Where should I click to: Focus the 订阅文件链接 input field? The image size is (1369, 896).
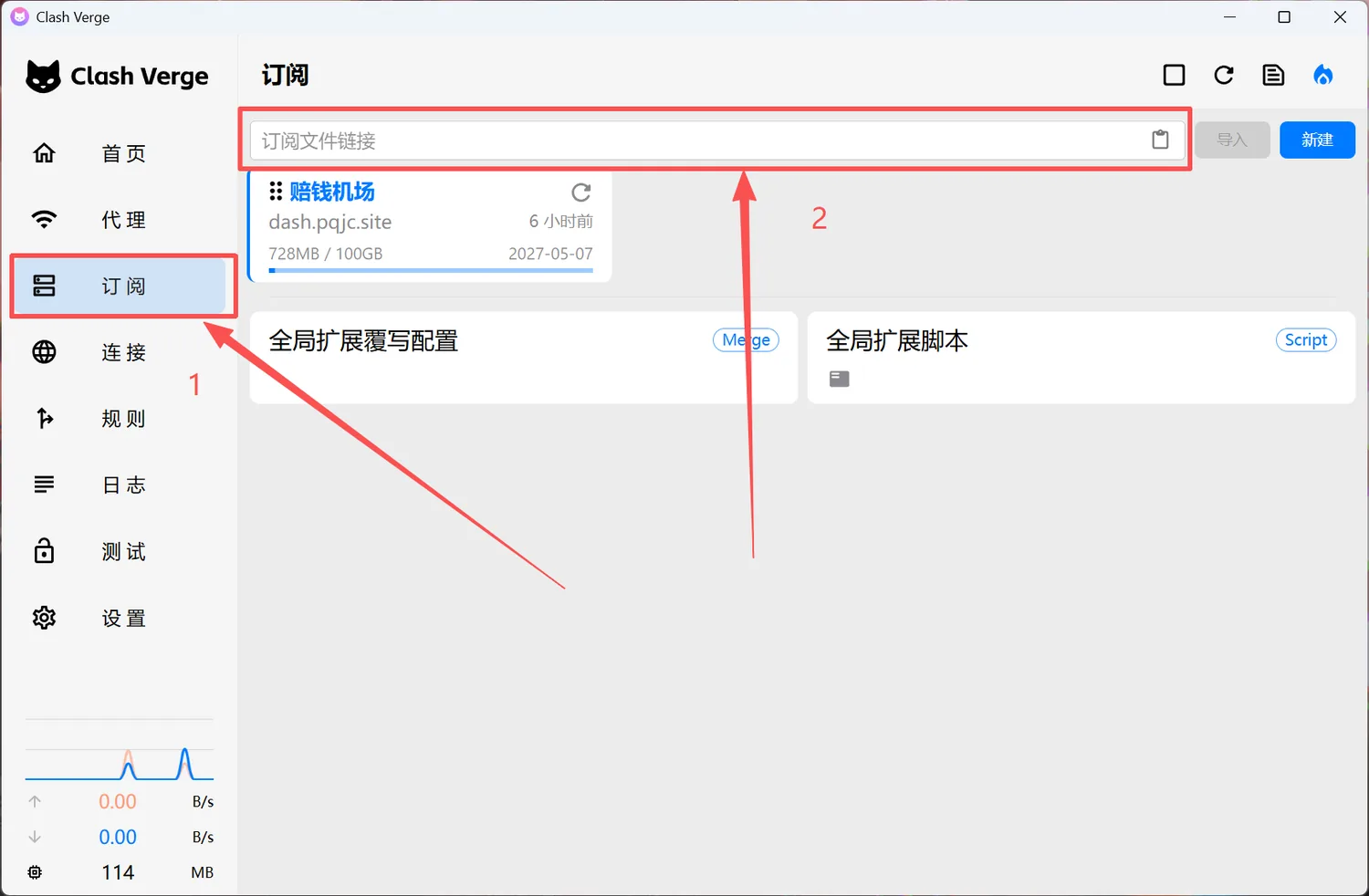tap(717, 141)
